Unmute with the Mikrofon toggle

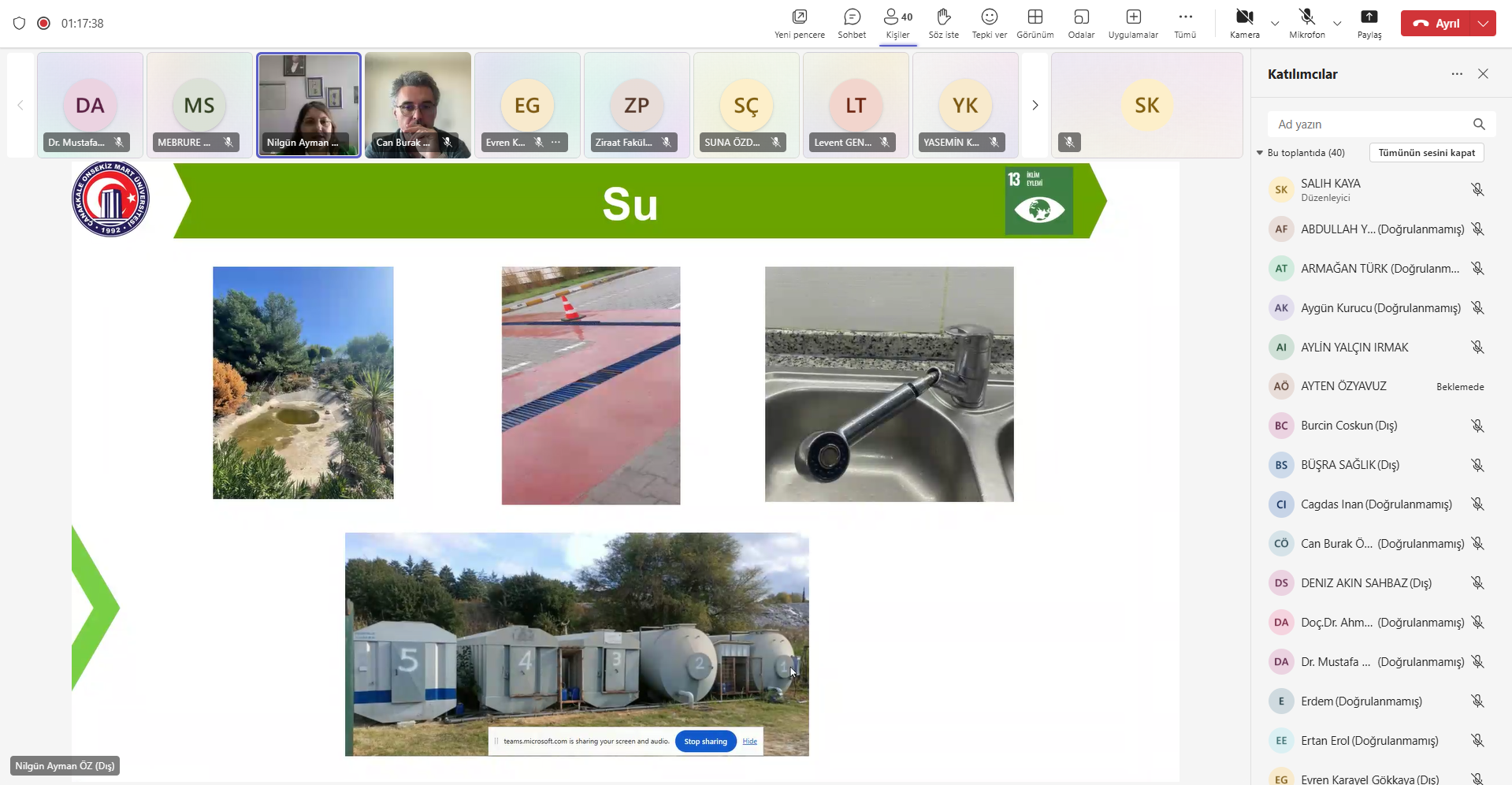click(1306, 23)
